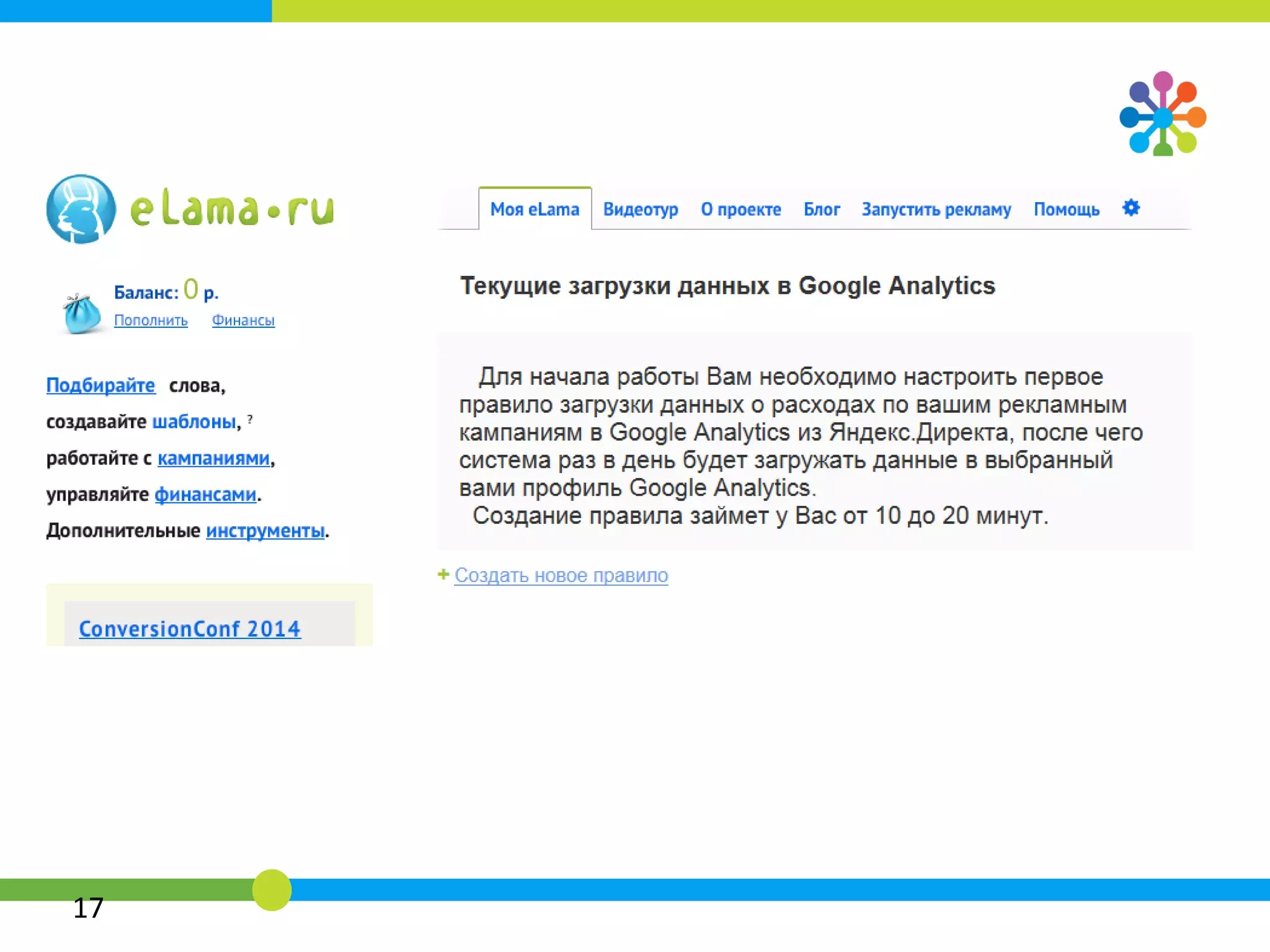Open settings via the gear icon
Viewport: 1270px width, 952px height.
[1130, 208]
